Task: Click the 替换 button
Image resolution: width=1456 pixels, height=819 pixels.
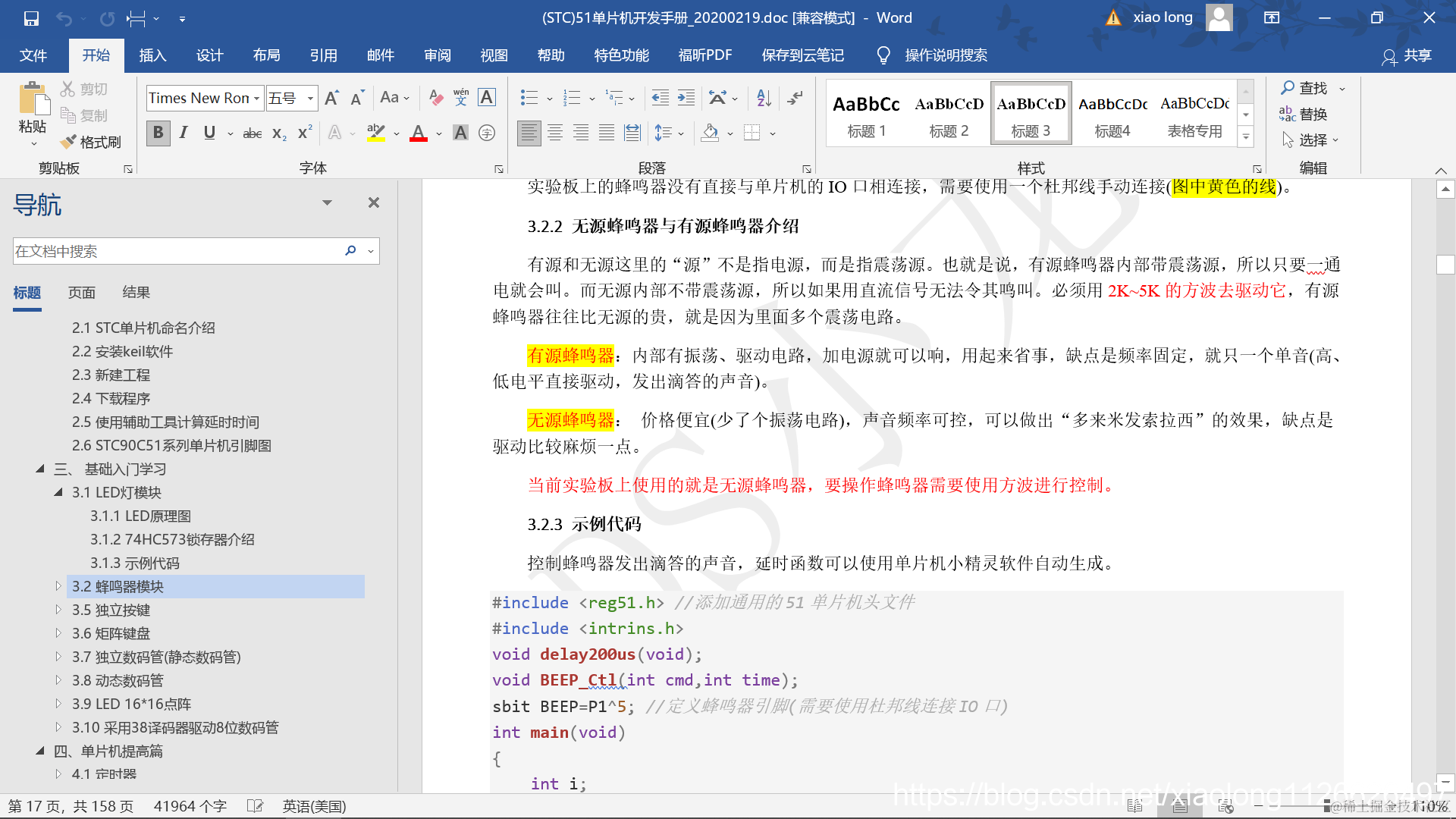Action: tap(1304, 114)
